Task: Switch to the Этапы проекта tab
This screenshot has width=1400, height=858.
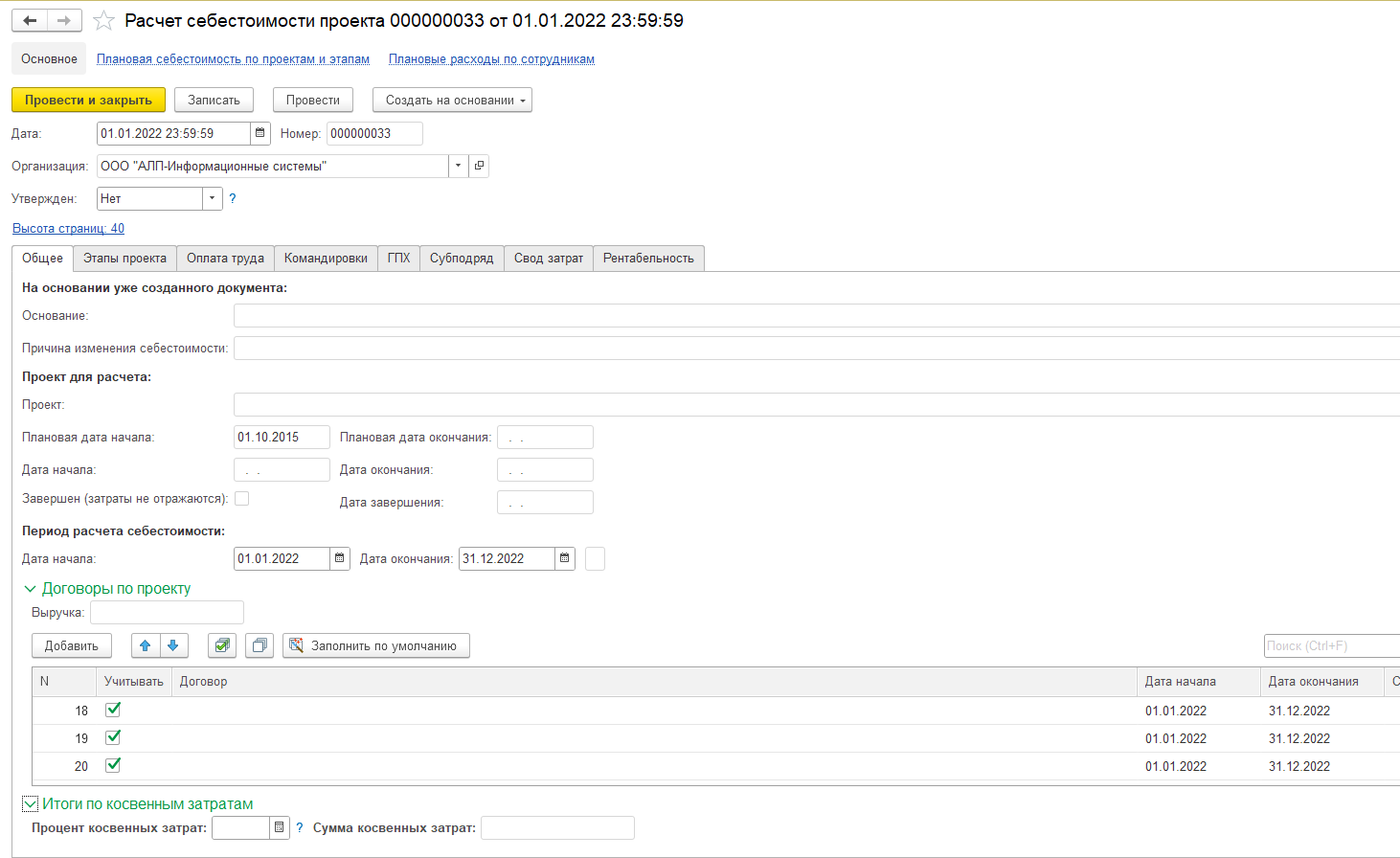Action: (x=124, y=259)
